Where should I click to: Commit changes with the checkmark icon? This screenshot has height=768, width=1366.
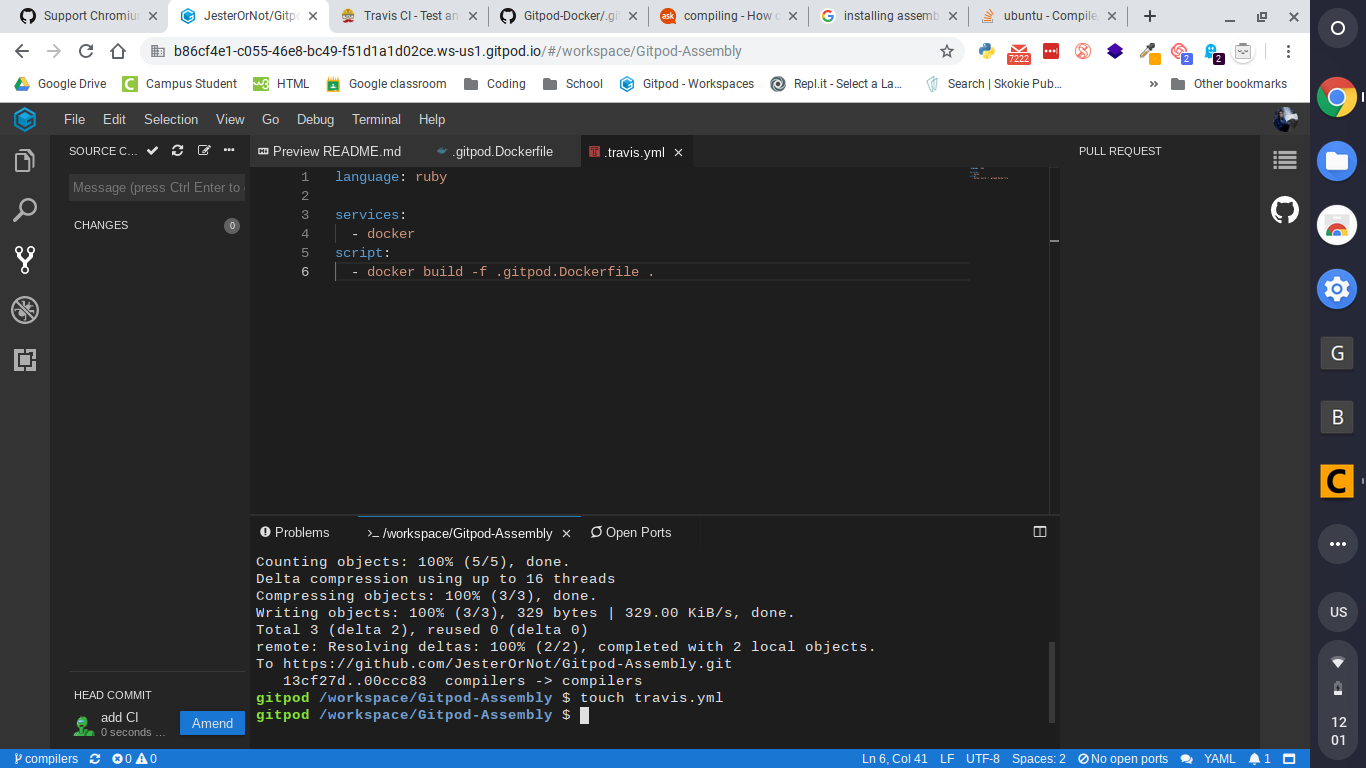click(152, 150)
